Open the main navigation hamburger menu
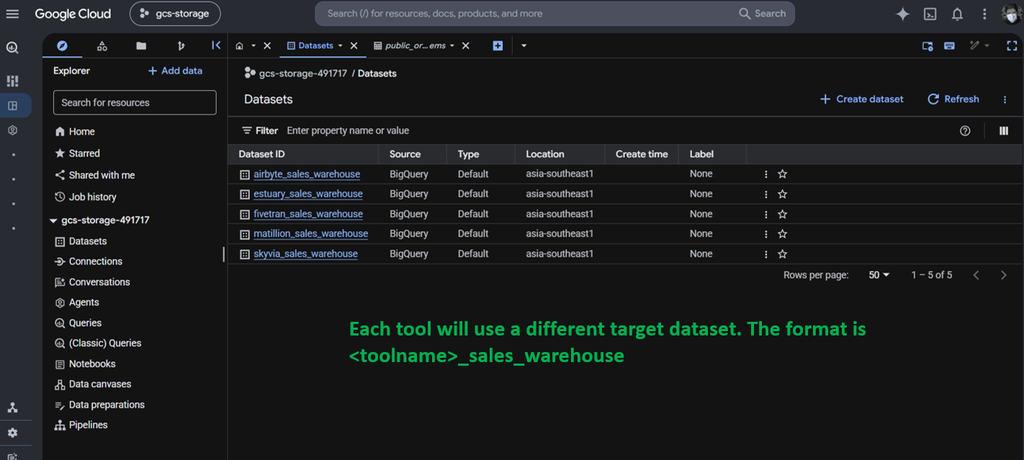This screenshot has width=1024, height=460. click(12, 14)
